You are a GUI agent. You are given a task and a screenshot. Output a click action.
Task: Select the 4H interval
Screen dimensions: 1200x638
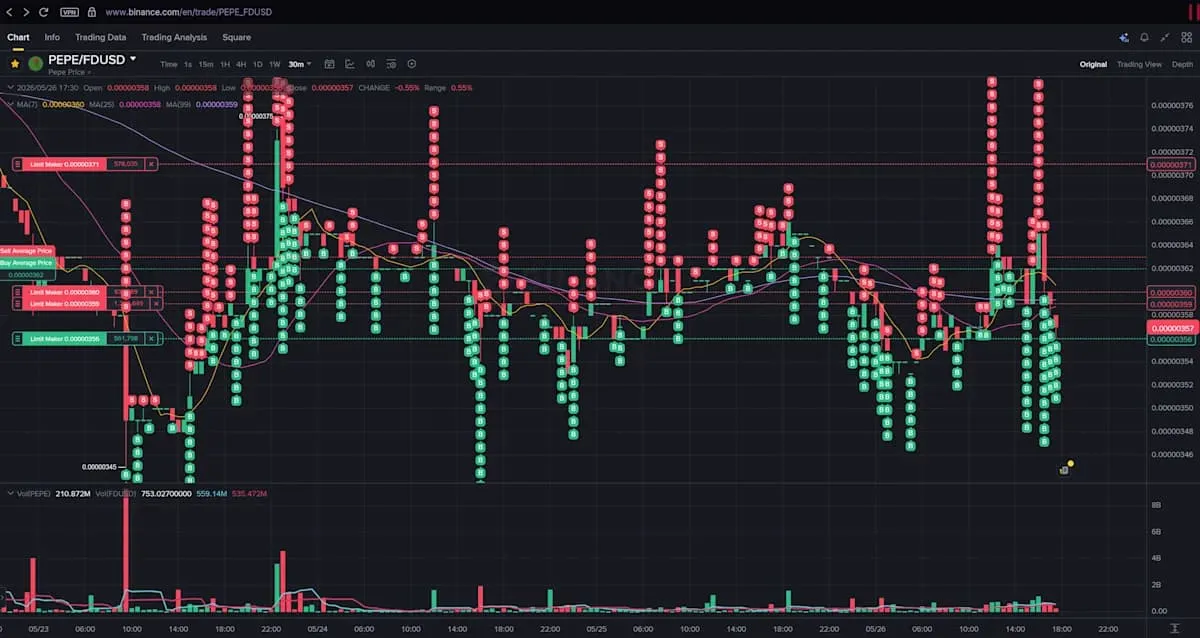click(241, 64)
